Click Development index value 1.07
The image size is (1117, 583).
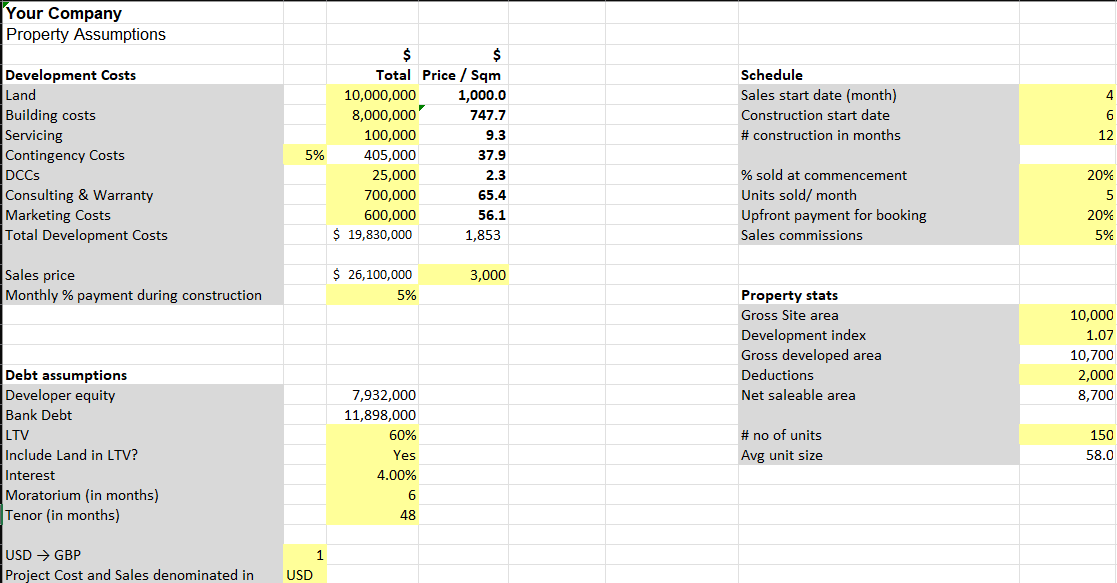(1068, 335)
